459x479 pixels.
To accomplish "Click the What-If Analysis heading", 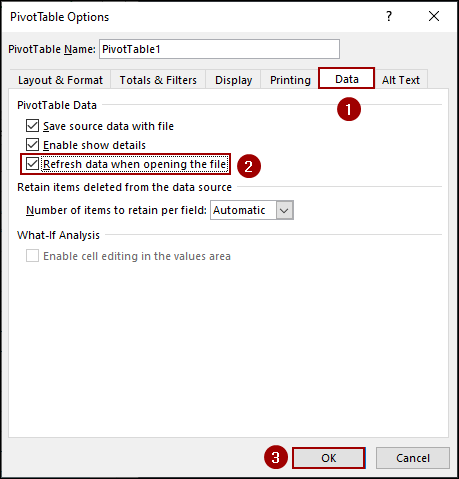I will tap(58, 235).
